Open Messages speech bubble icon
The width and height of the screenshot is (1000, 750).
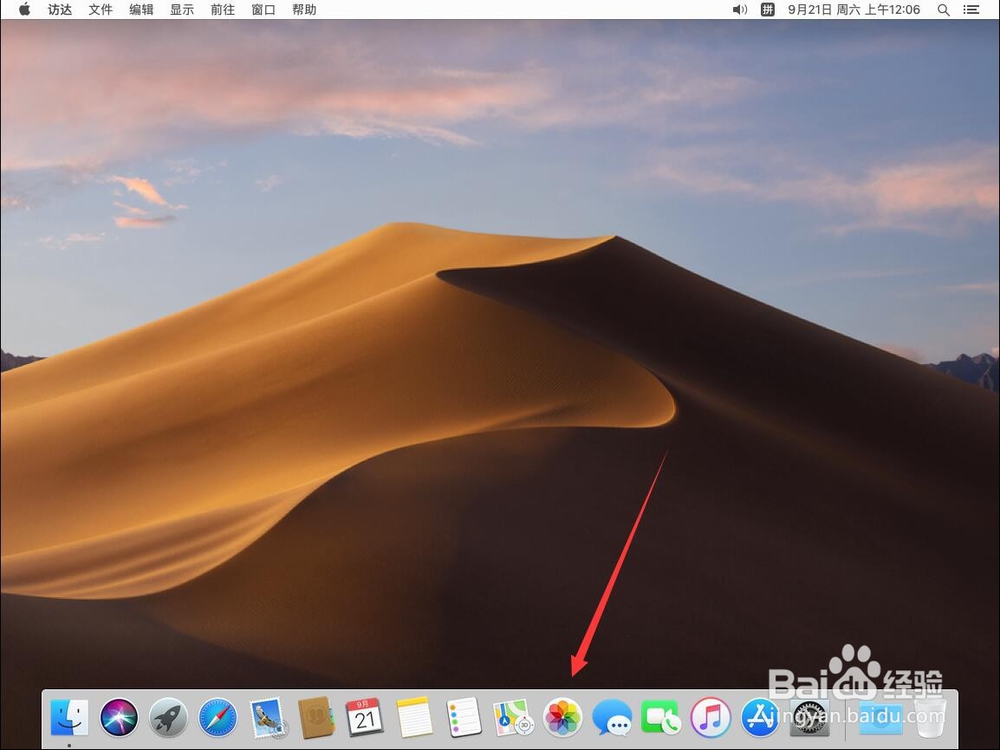coord(612,717)
